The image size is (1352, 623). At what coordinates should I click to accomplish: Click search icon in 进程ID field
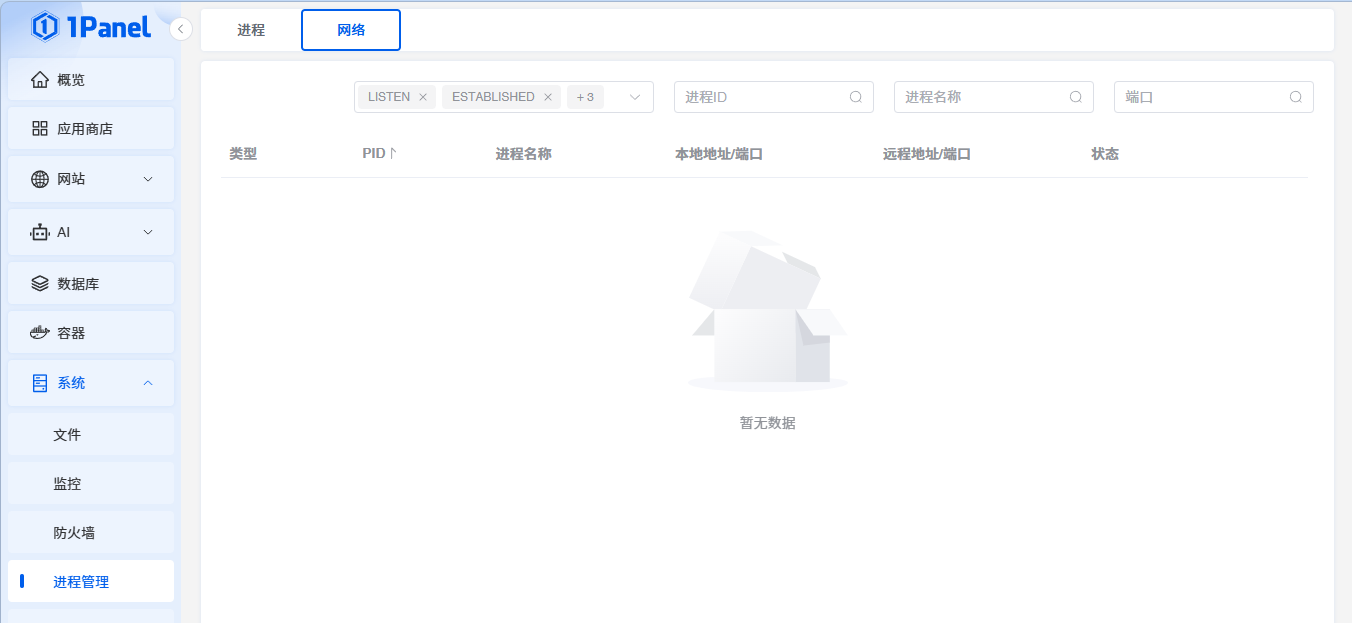pos(855,97)
